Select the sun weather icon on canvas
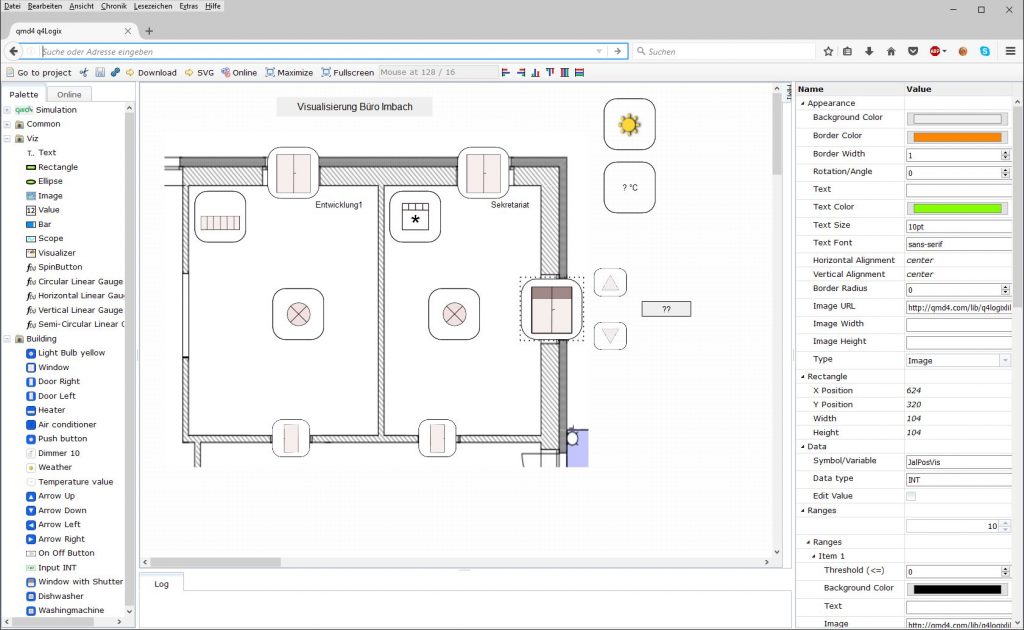This screenshot has height=630, width=1024. (x=629, y=124)
